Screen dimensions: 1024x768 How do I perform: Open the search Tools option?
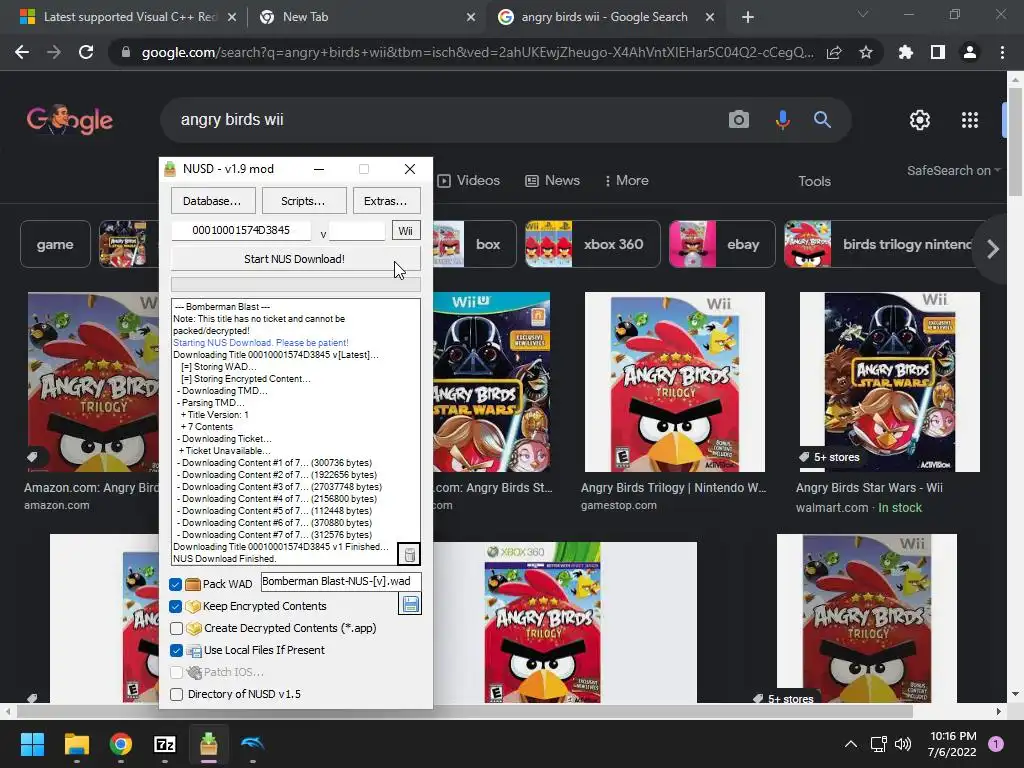click(x=814, y=181)
